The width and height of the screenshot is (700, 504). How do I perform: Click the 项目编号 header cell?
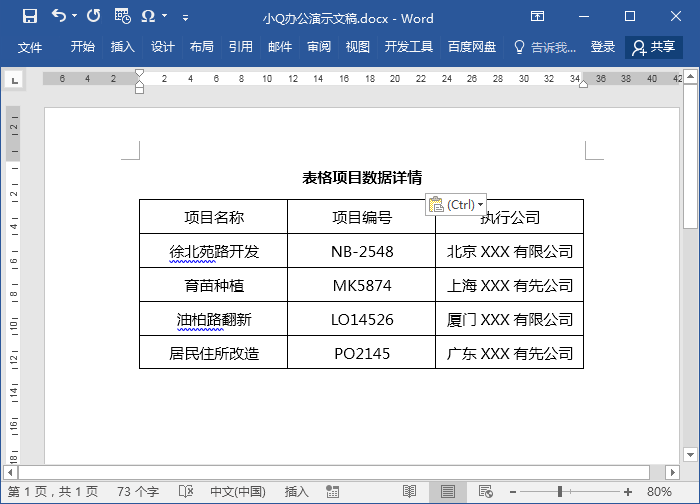click(362, 217)
